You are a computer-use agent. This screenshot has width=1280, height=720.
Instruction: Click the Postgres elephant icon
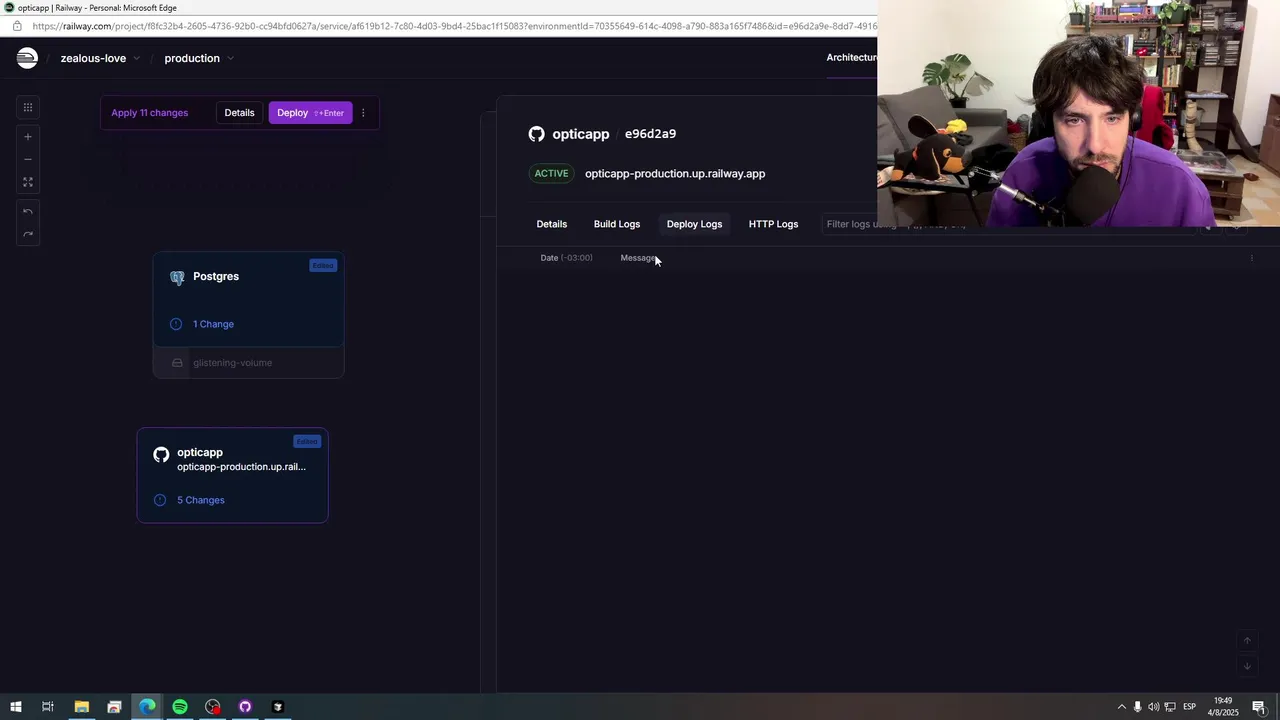(177, 277)
